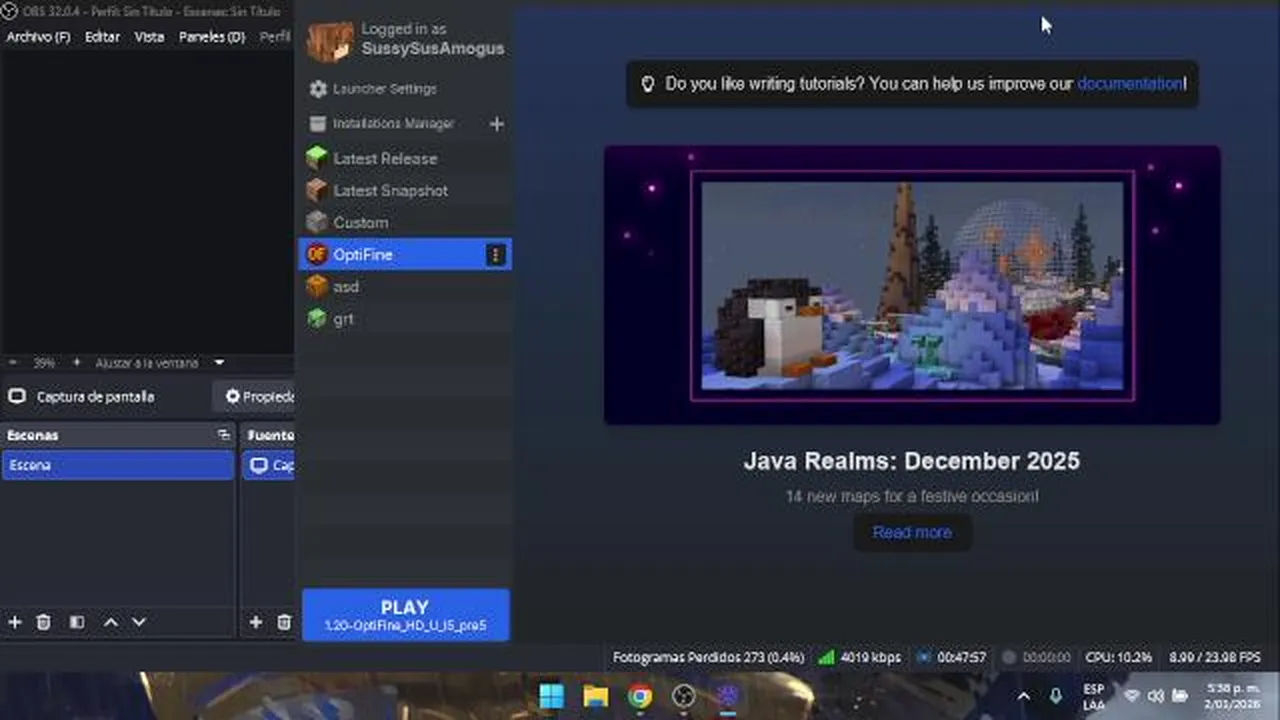The width and height of the screenshot is (1280, 720).
Task: Click Escenas panel dock icon
Action: point(223,435)
